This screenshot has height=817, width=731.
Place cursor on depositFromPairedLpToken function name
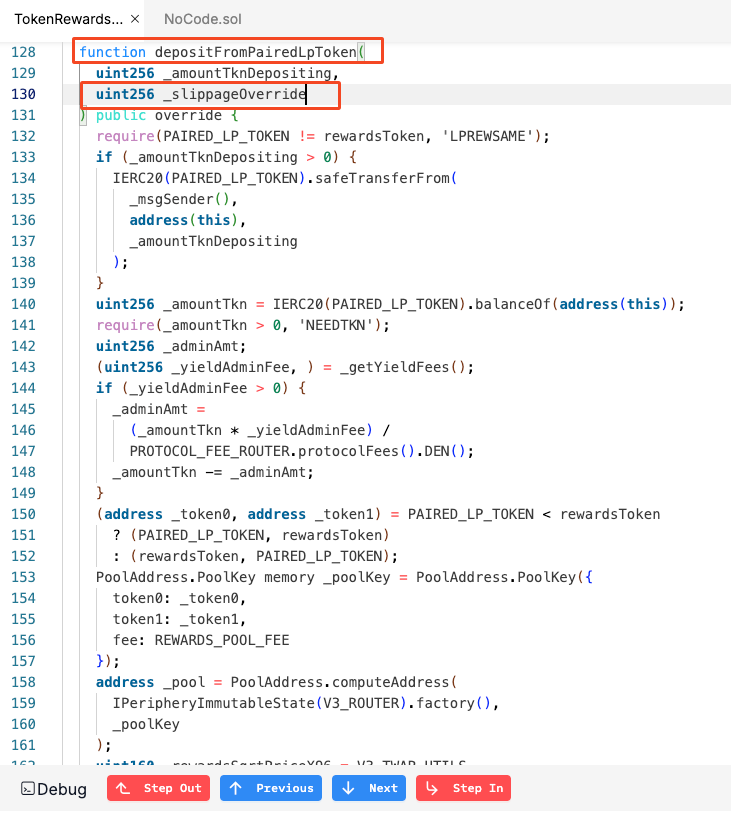coord(254,52)
